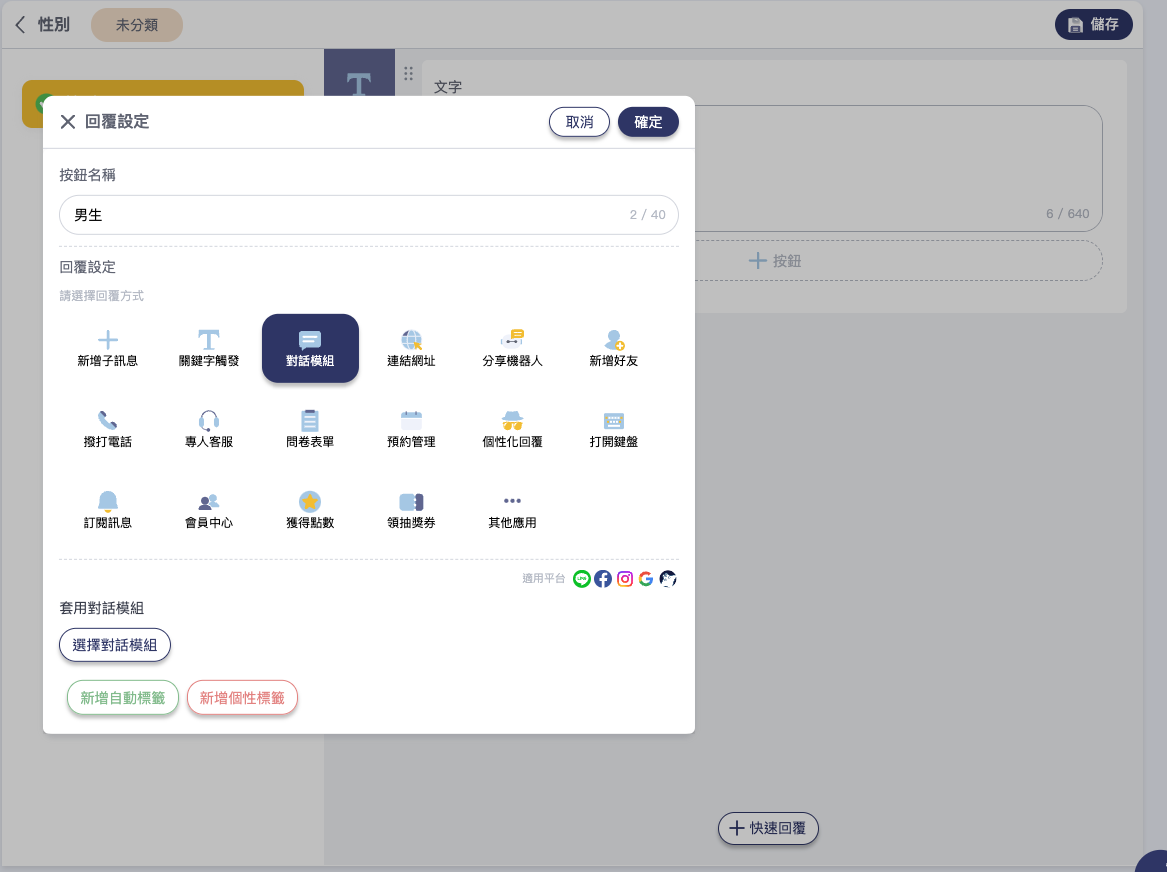
Task: Choose the 新增好友 icon
Action: point(614,341)
